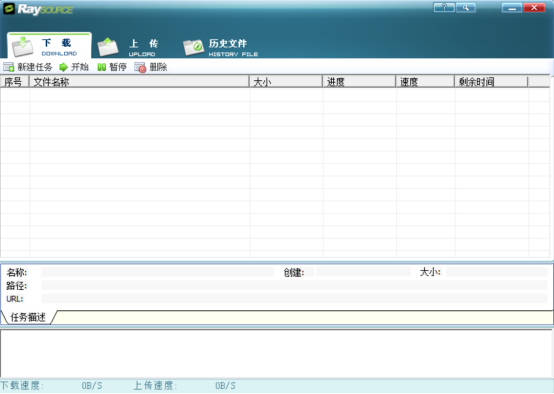Click the 名称 field box
554x394 pixels.
coord(158,272)
